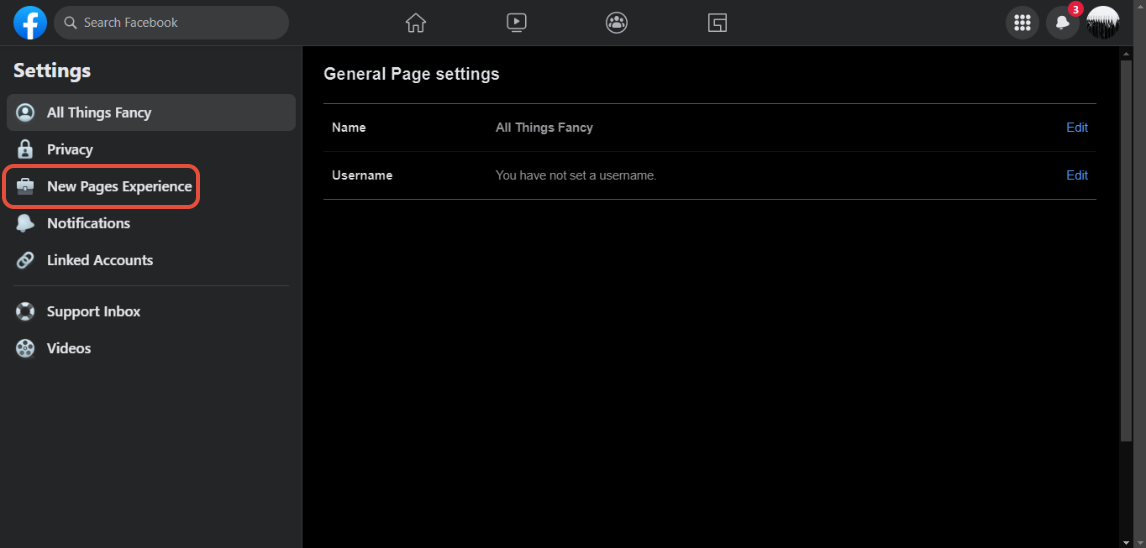Open the grid menu icon
This screenshot has height=548, width=1146.
coord(1022,23)
